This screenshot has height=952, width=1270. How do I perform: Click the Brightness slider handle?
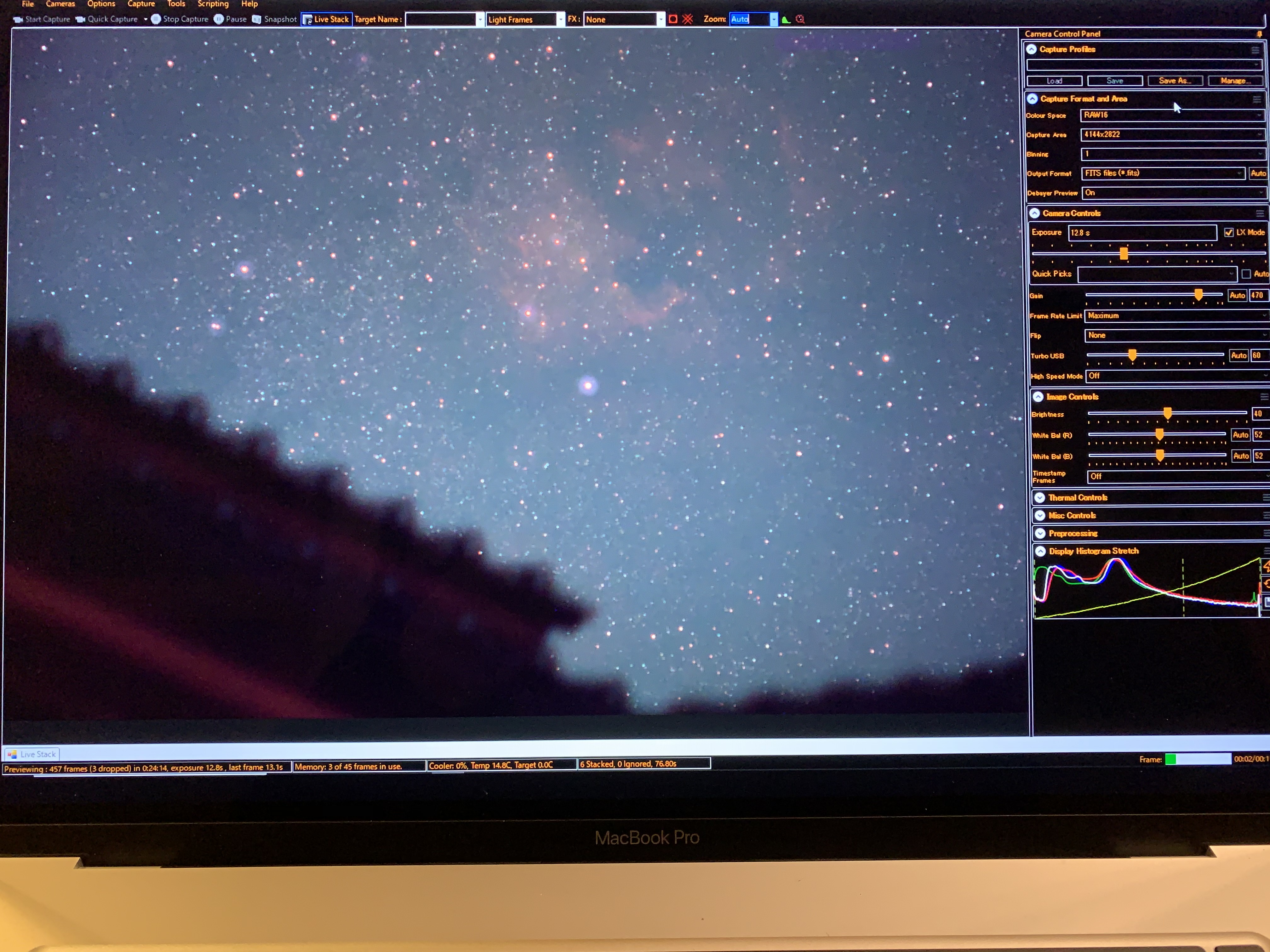1167,413
